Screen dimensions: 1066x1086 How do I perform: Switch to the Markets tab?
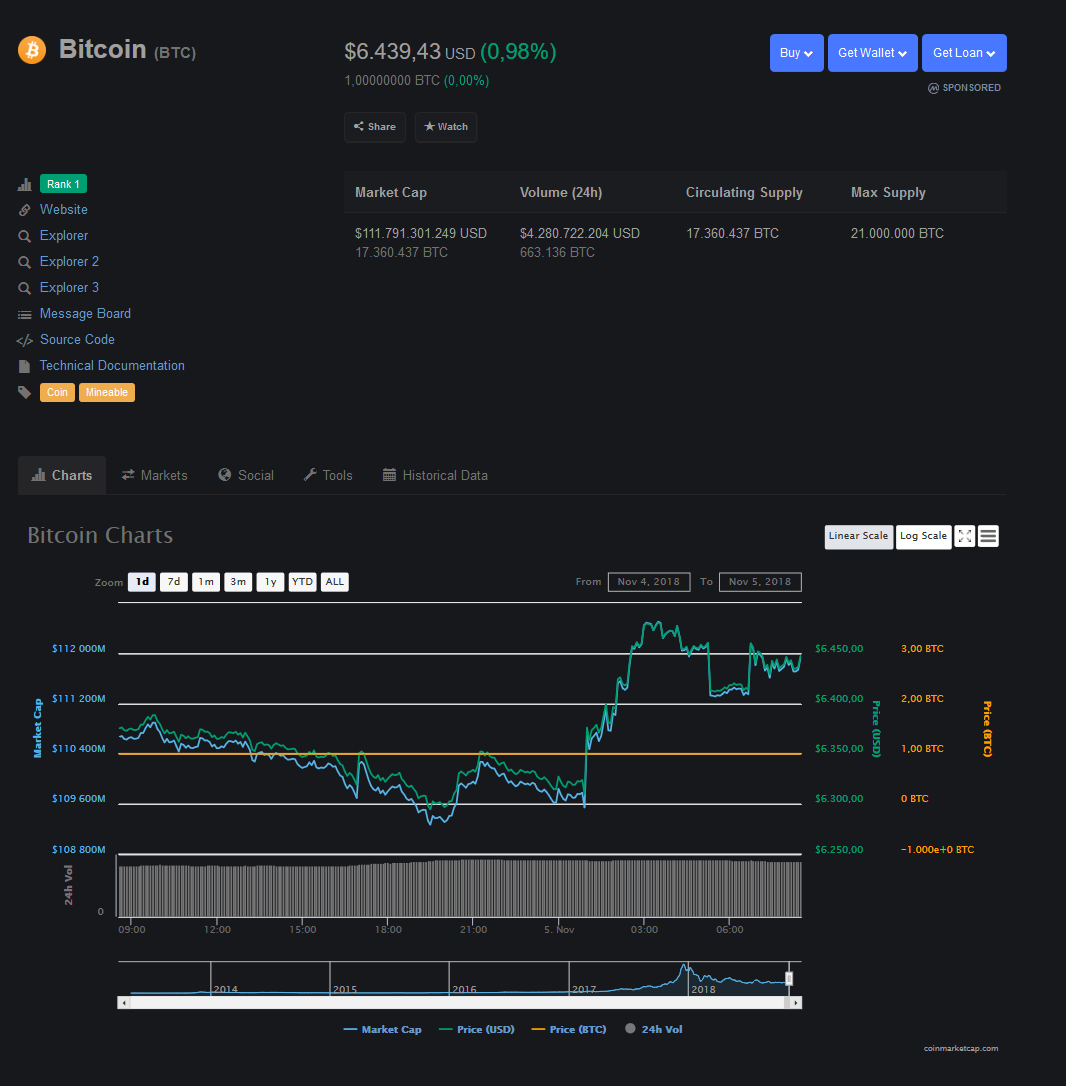pyautogui.click(x=154, y=475)
